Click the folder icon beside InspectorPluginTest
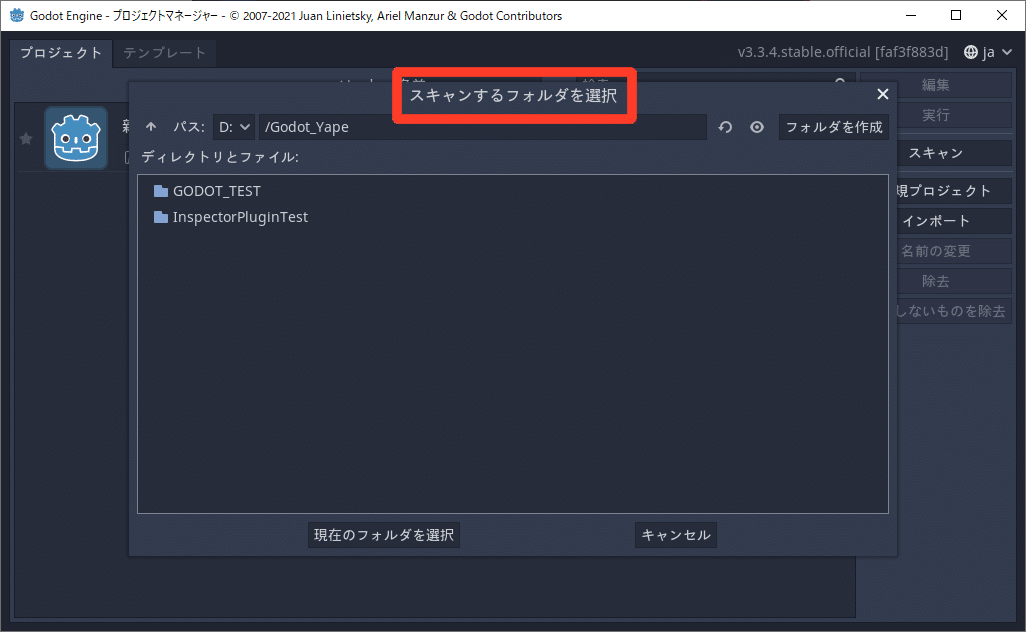 click(160, 216)
